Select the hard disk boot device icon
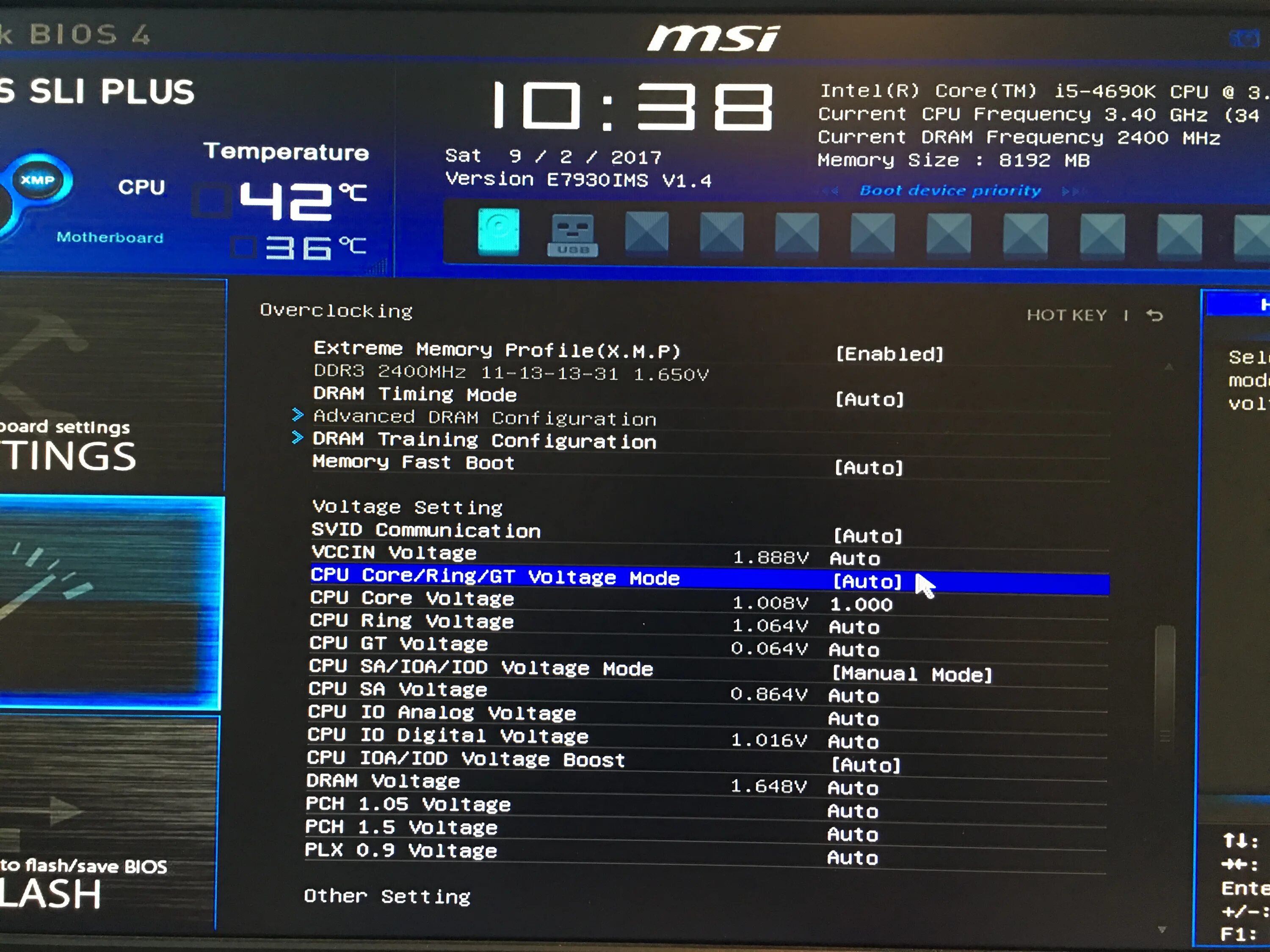Viewport: 1270px width, 952px height. (498, 232)
